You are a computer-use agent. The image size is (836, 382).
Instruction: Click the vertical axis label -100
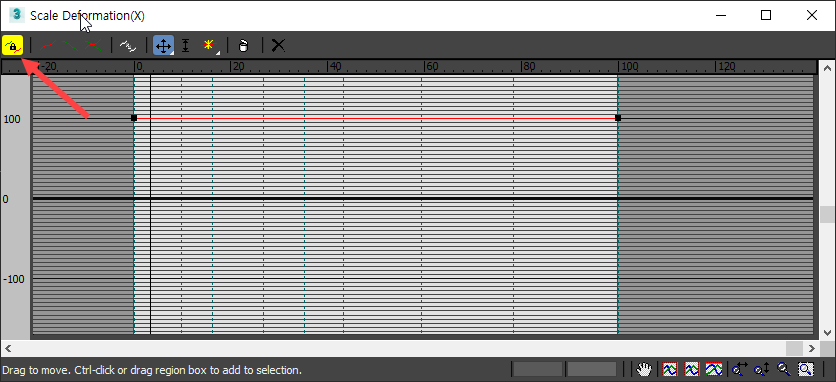[x=13, y=280]
